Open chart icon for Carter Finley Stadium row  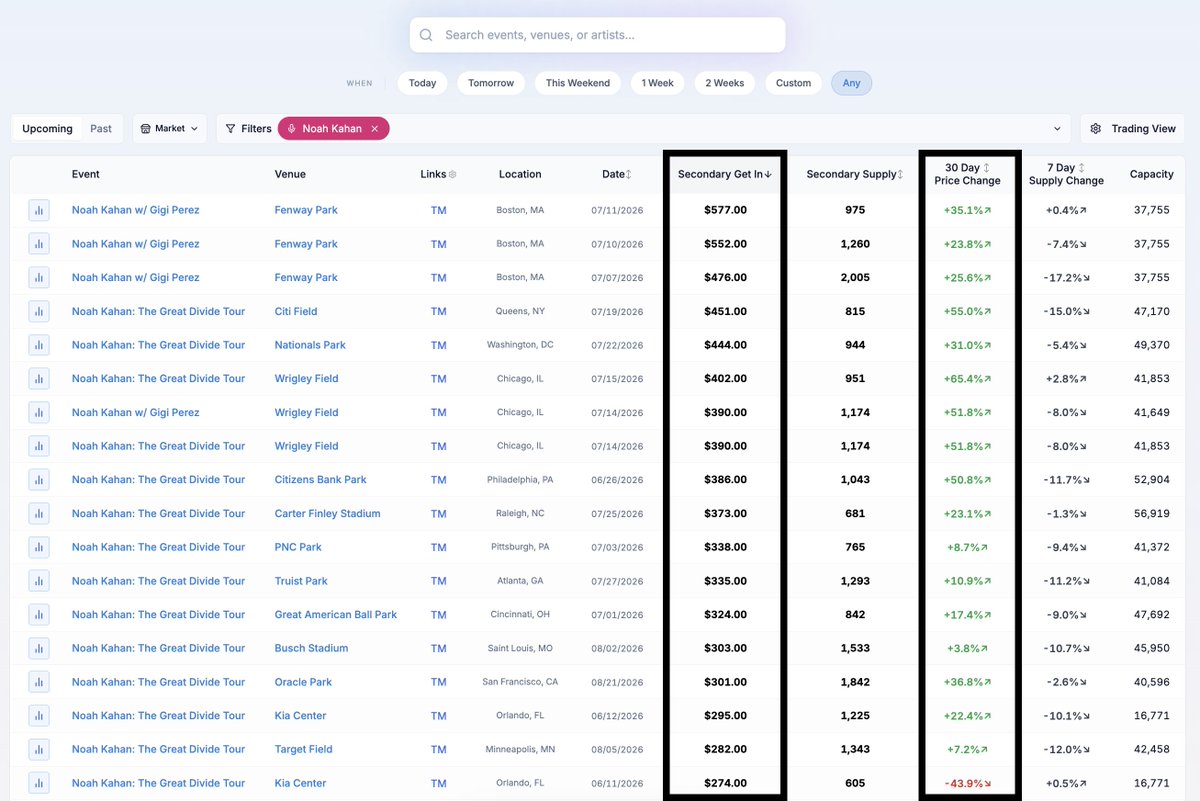tap(39, 513)
